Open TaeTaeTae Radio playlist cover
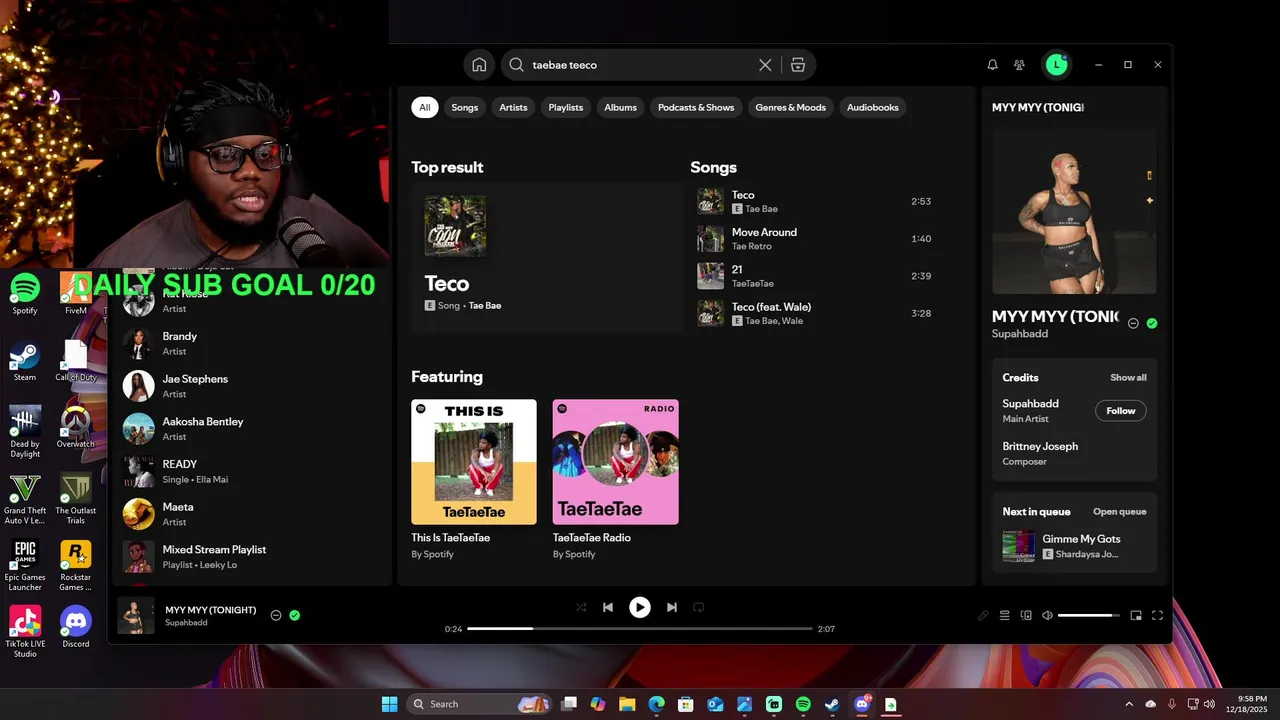 point(616,462)
